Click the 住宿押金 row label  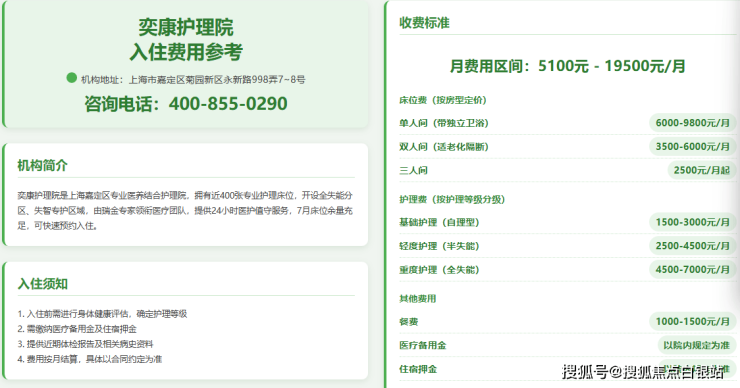click(418, 369)
